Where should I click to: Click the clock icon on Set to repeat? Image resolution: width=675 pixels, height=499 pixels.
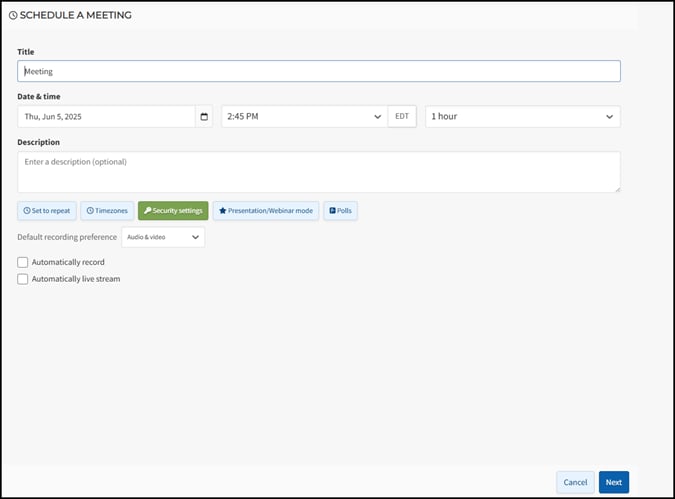27,211
